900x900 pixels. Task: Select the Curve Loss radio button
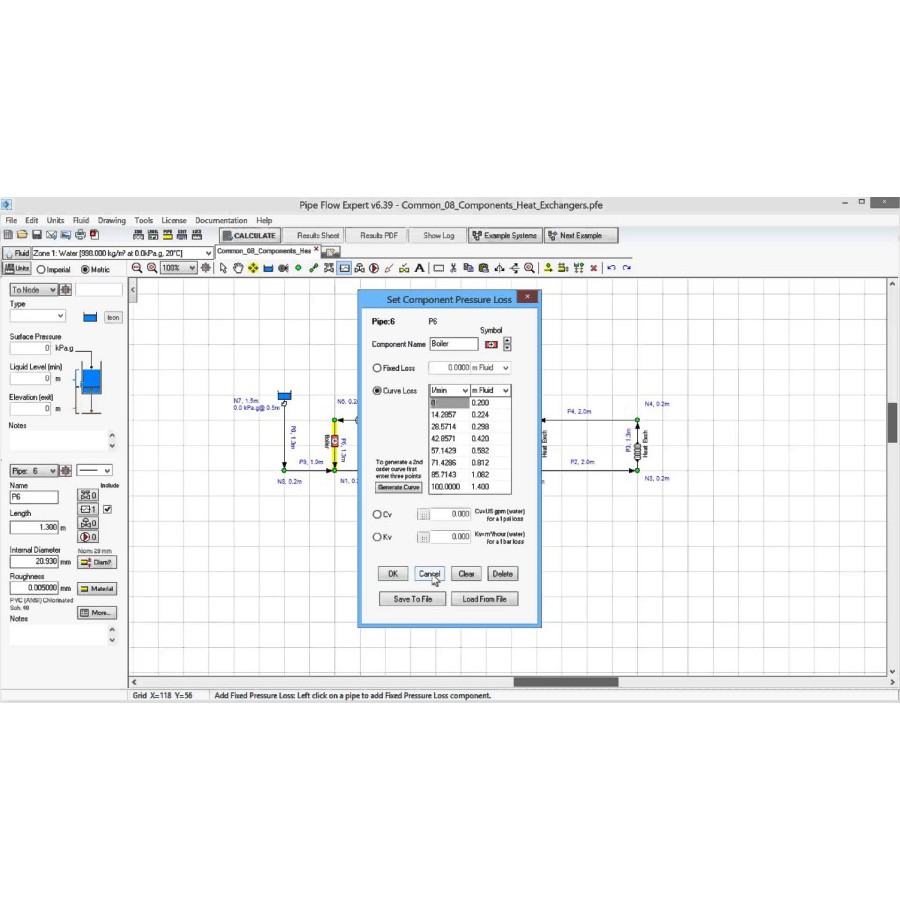[377, 391]
